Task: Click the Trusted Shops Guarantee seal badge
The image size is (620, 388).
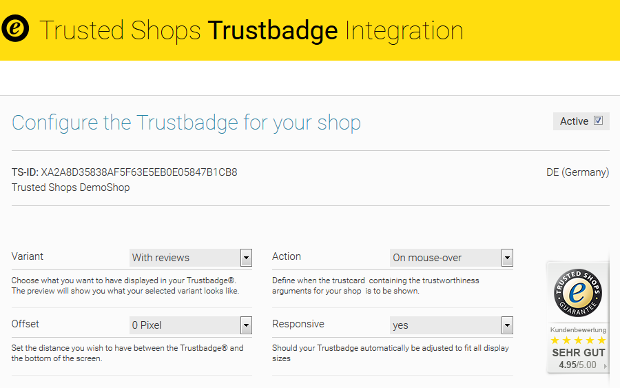Action: click(x=578, y=293)
